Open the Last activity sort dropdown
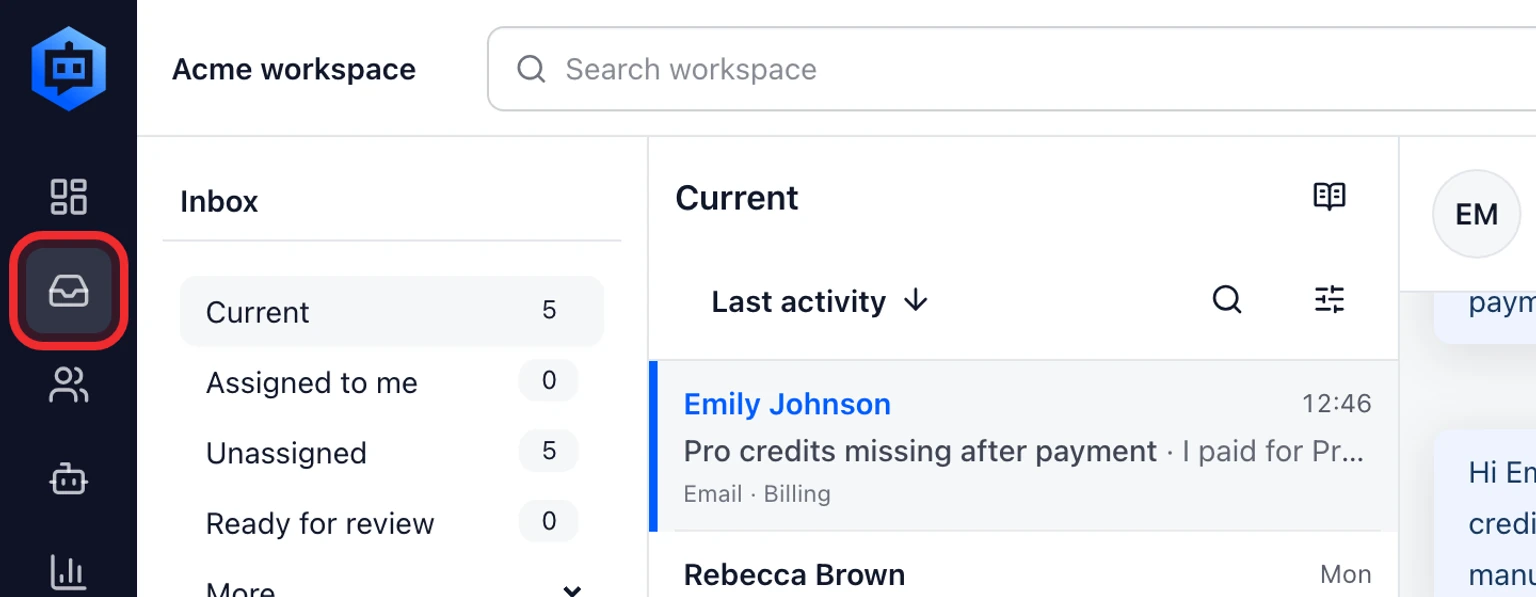Image resolution: width=1536 pixels, height=597 pixels. [x=820, y=301]
